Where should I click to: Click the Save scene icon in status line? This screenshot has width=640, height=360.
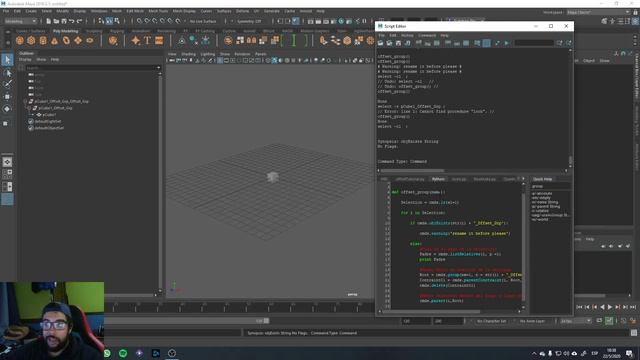click(64, 21)
